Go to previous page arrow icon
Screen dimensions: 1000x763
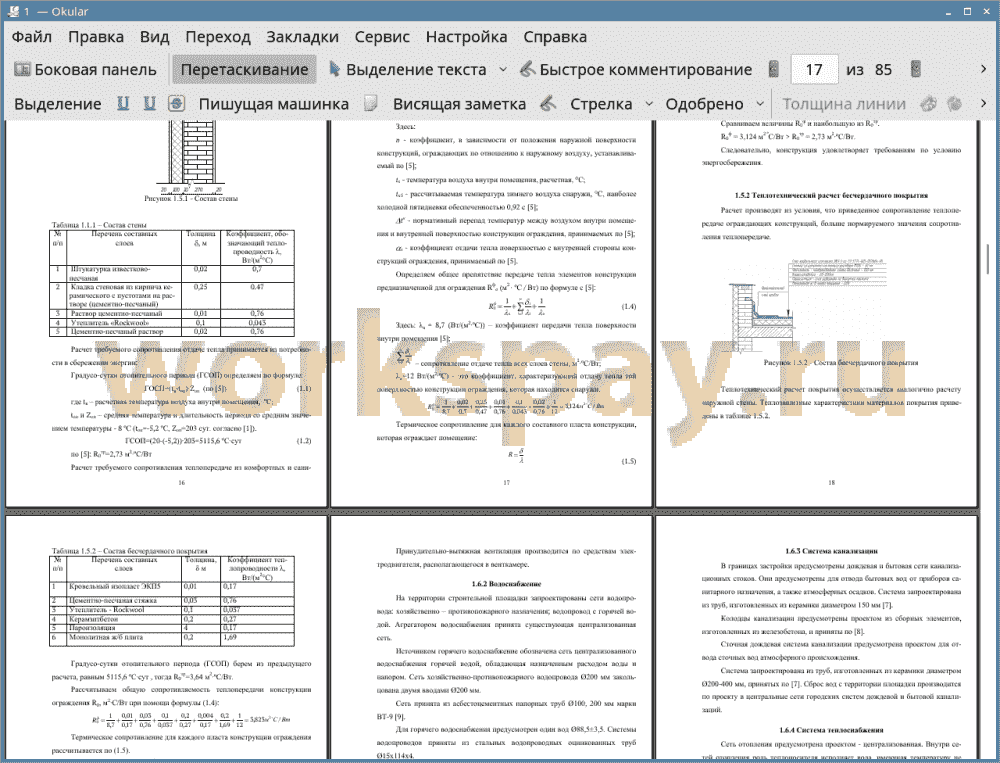[x=774, y=69]
